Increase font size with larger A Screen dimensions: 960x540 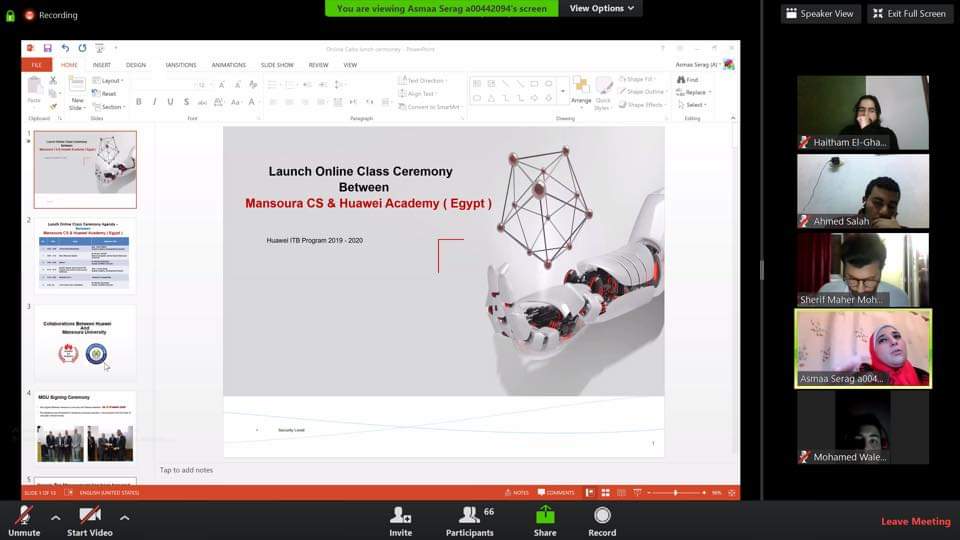click(x=221, y=84)
